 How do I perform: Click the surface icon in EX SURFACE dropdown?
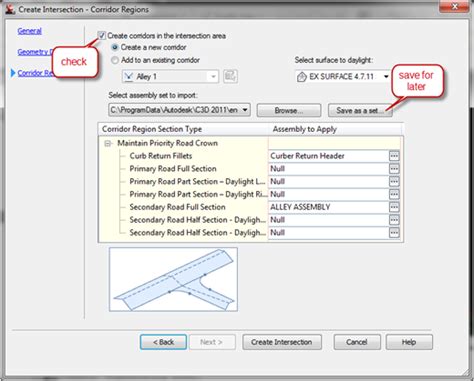click(x=302, y=77)
